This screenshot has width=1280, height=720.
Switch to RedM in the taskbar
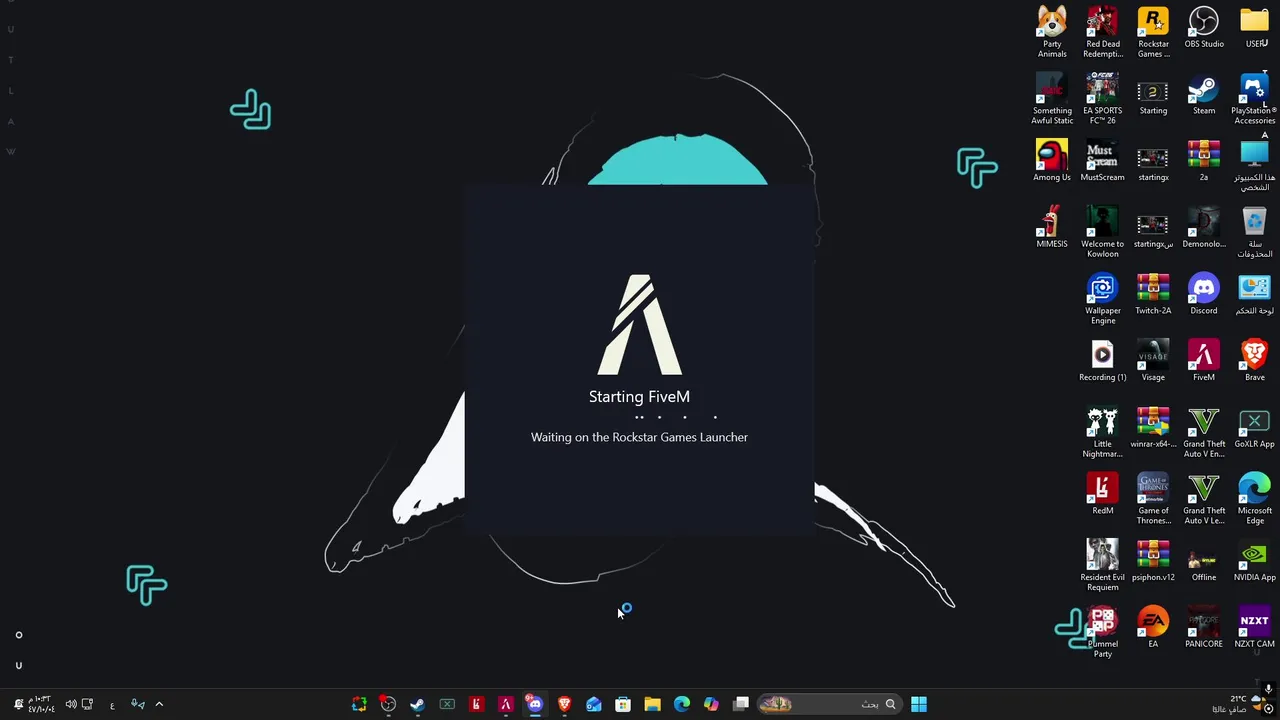(x=476, y=704)
